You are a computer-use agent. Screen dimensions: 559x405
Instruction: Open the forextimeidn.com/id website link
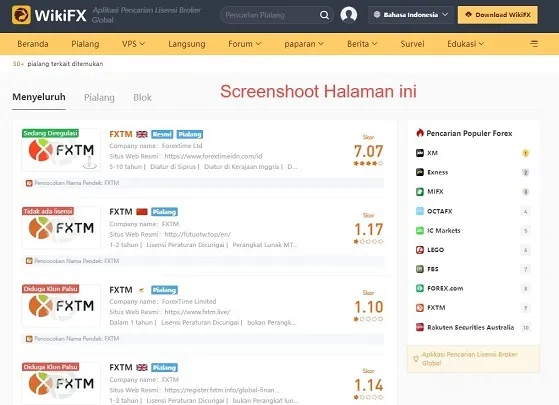point(213,156)
